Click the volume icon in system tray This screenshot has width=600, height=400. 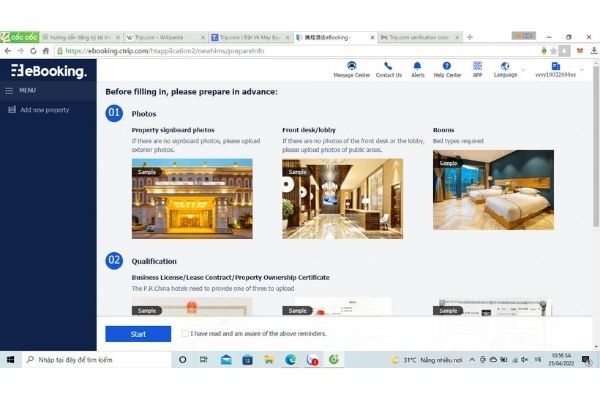524,359
